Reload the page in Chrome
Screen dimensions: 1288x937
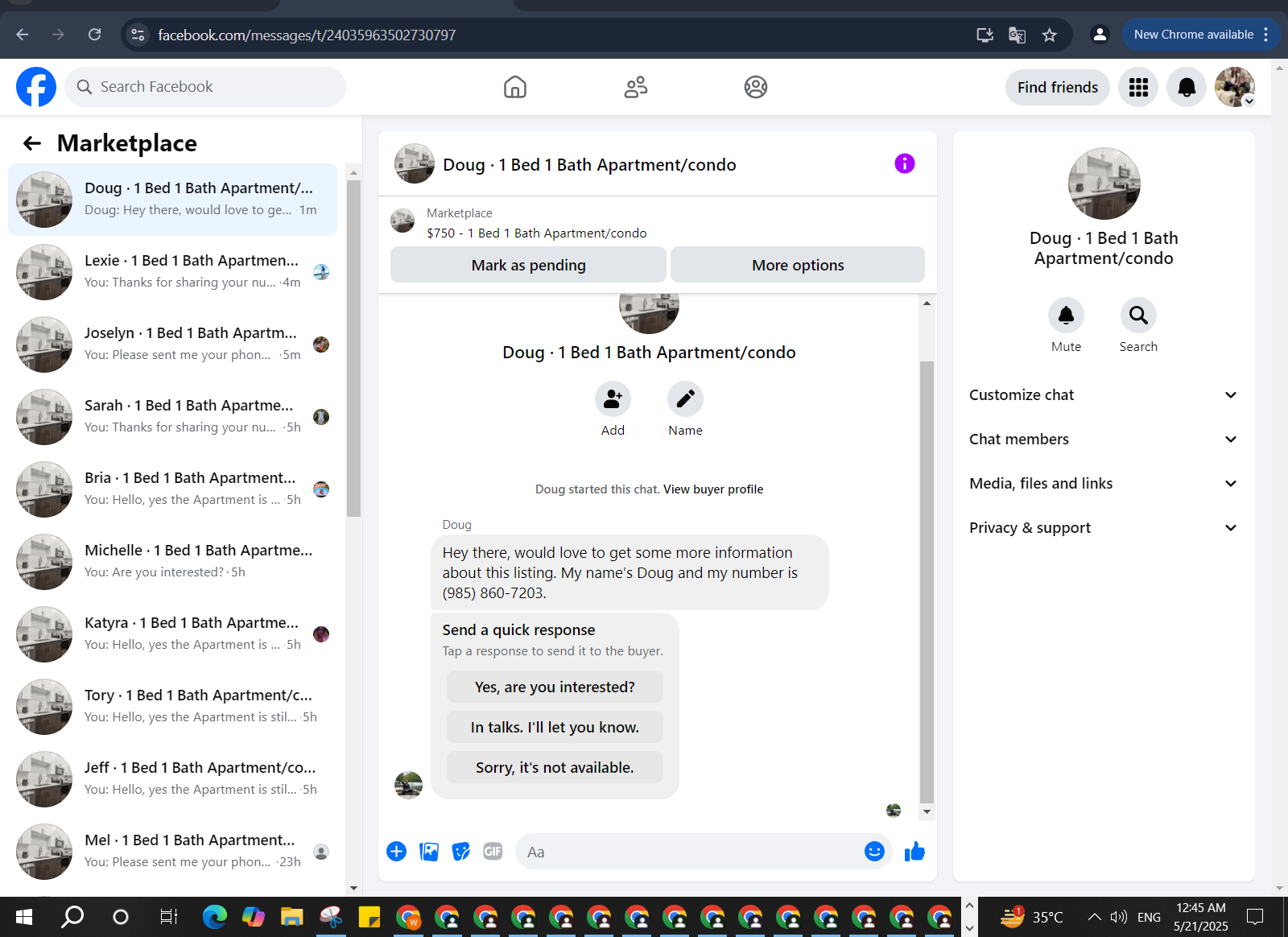pos(94,35)
